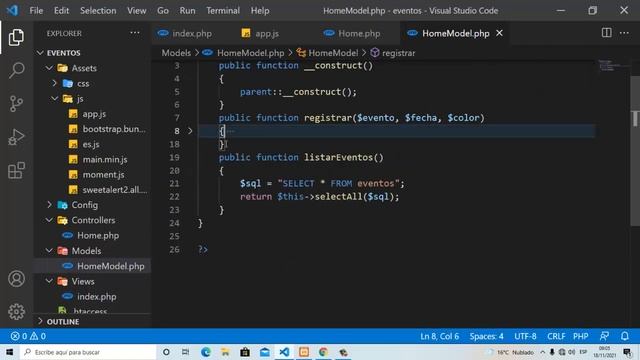The image size is (640, 360).
Task: Open editor more actions ellipsis
Action: tap(624, 33)
